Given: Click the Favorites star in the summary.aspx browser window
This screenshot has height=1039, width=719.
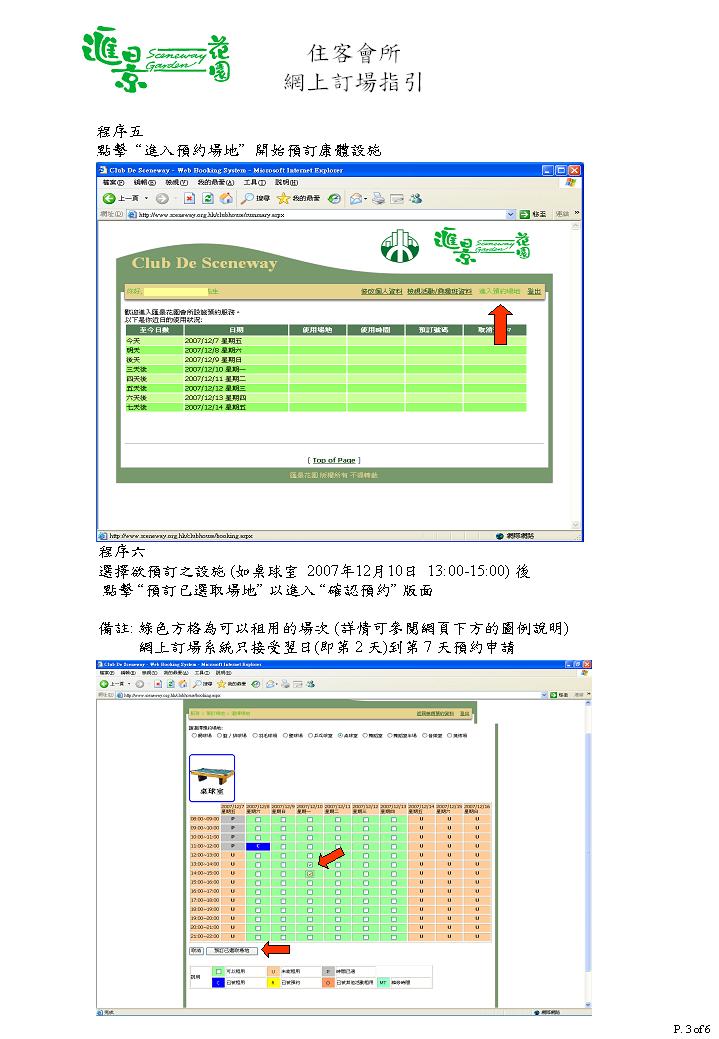Looking at the screenshot, I should tap(284, 198).
